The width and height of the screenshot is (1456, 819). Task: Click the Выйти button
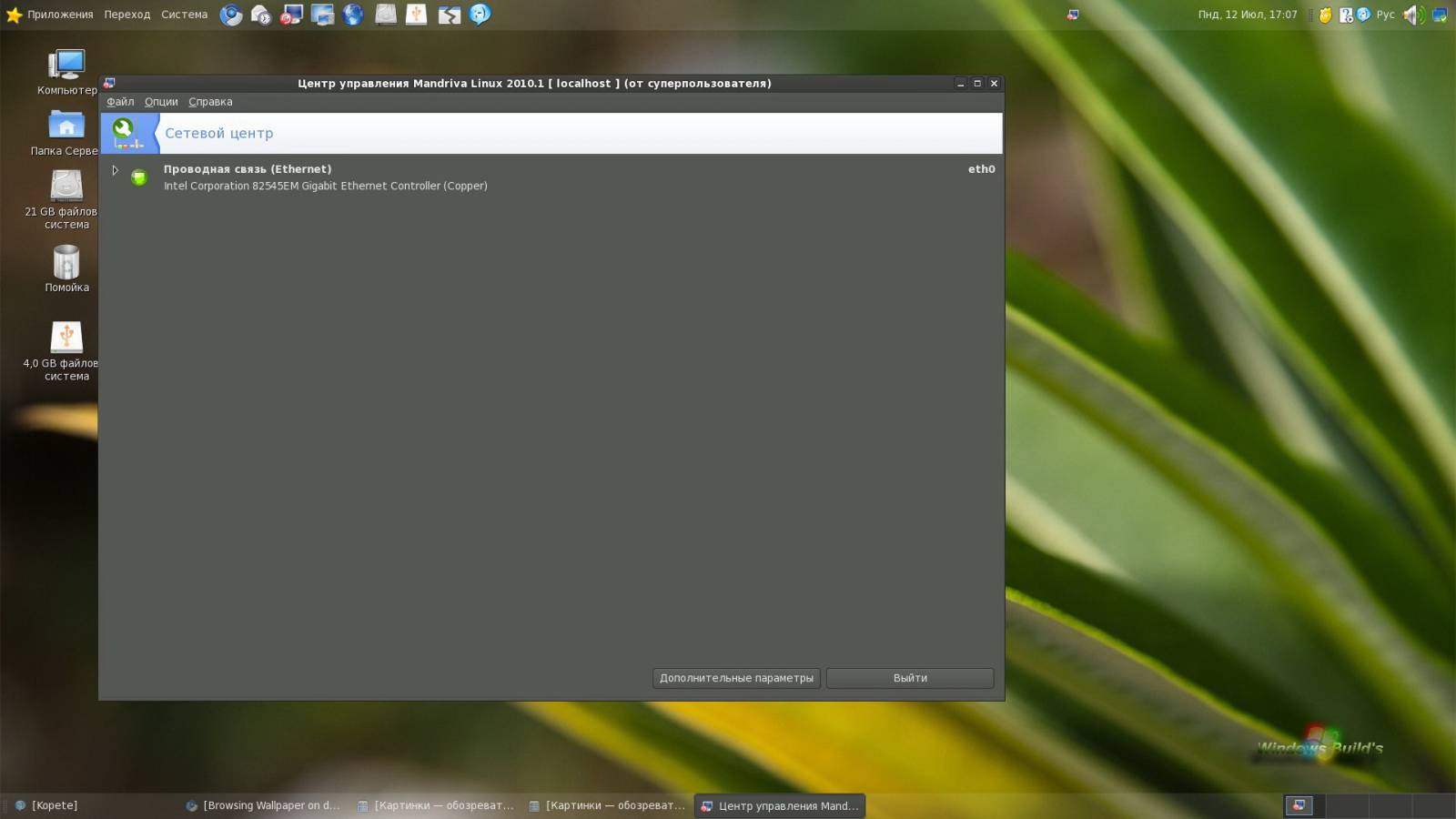910,678
